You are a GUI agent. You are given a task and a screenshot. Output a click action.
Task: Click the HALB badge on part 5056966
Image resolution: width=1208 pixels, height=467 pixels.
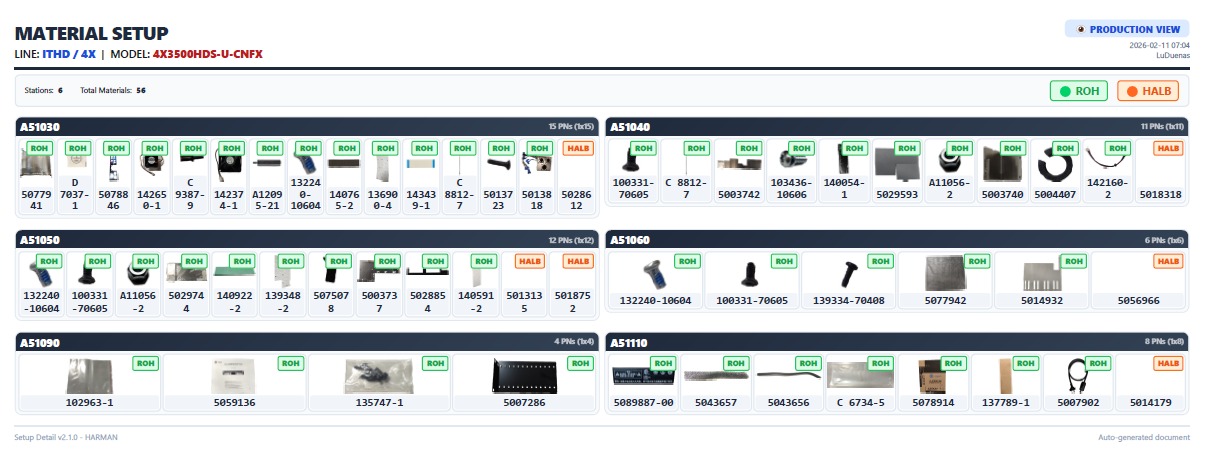click(1167, 261)
